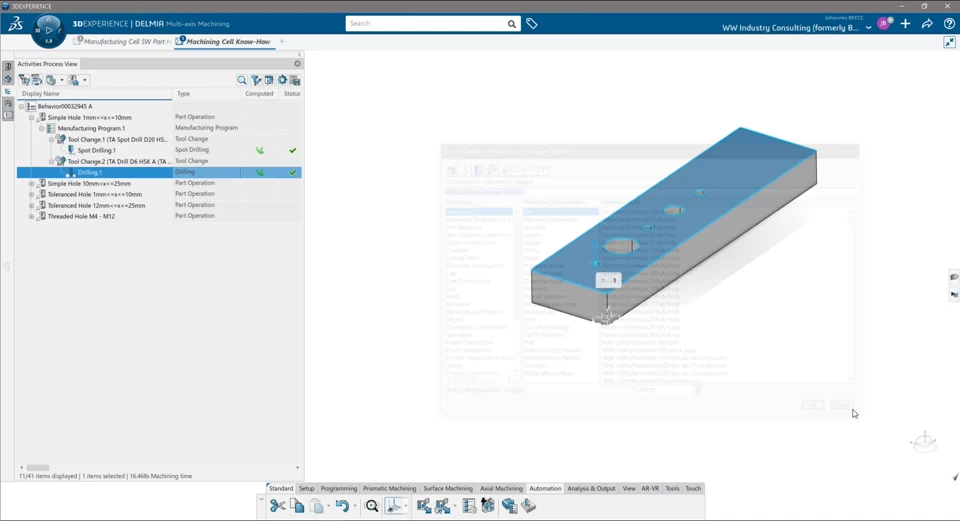Expand the Threaded Hole M4 - M12 node

(x=32, y=216)
